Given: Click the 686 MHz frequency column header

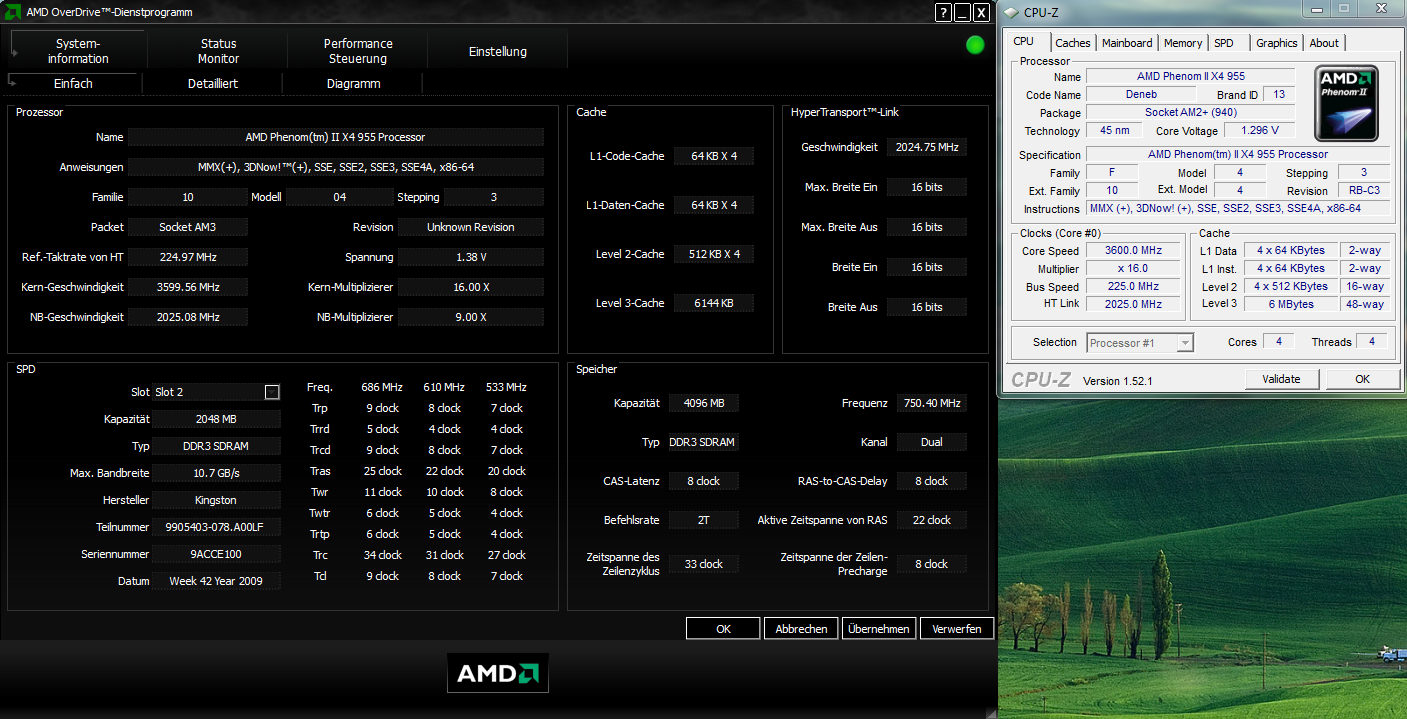Looking at the screenshot, I should (382, 387).
